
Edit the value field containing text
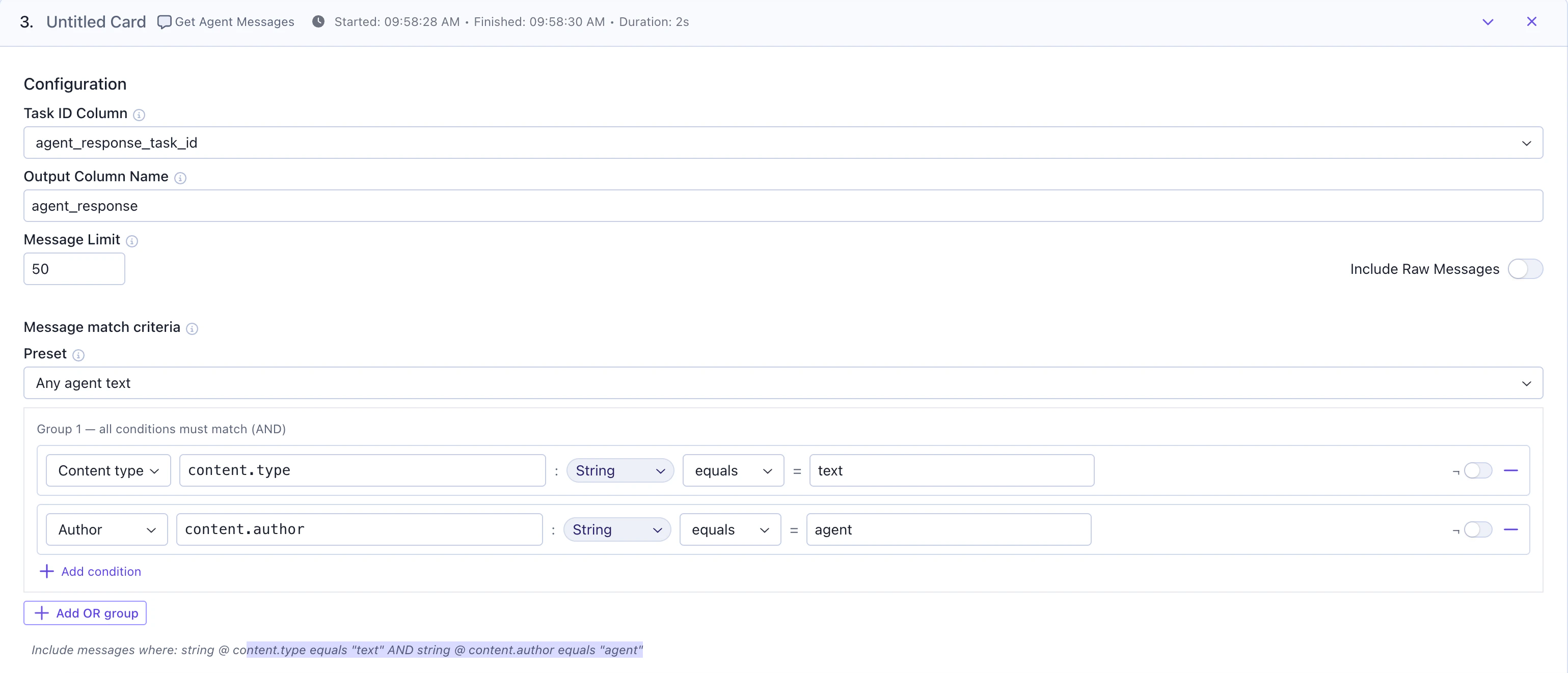click(x=952, y=470)
